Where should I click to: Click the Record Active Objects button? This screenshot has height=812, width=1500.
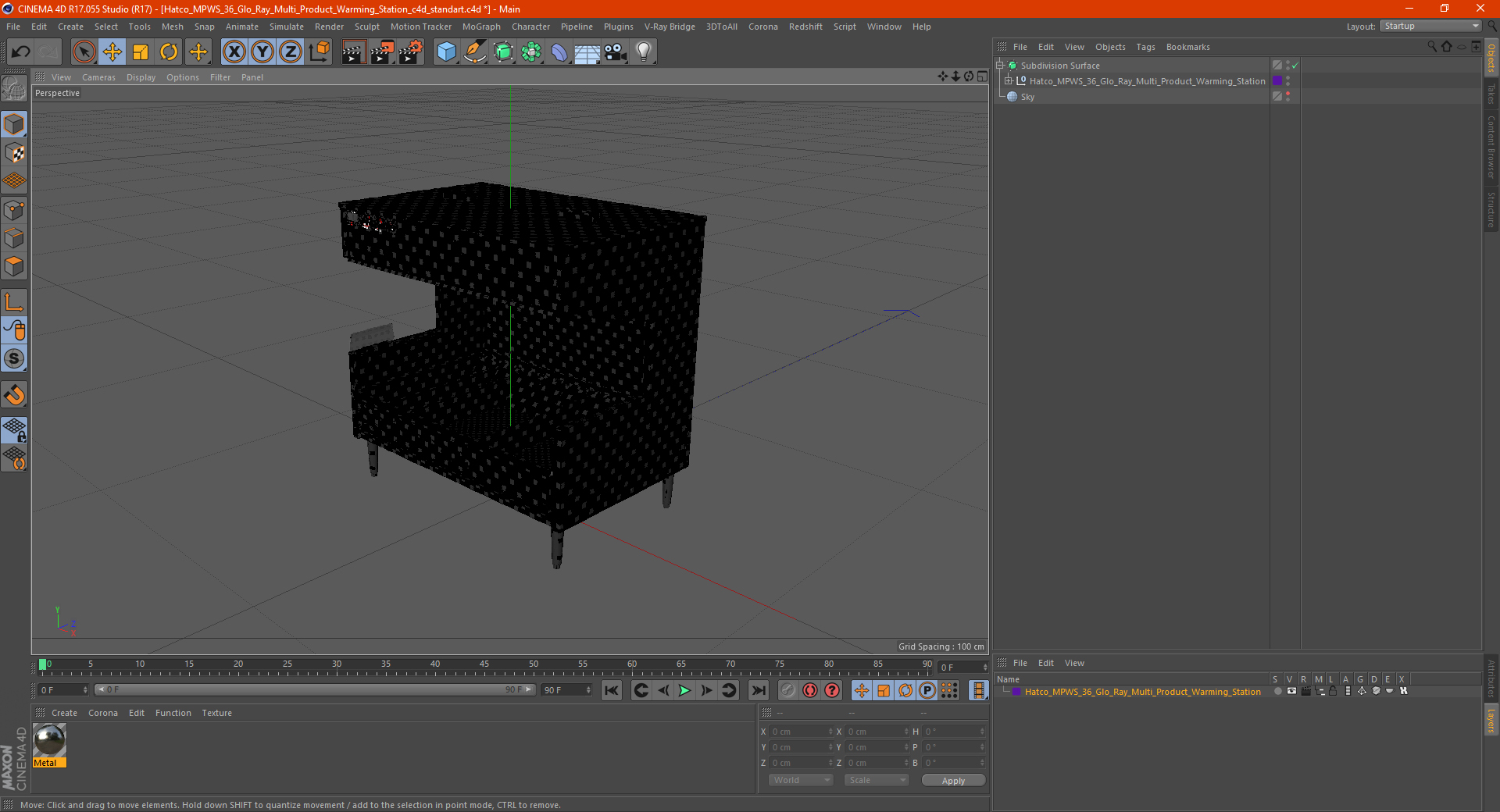[x=788, y=690]
